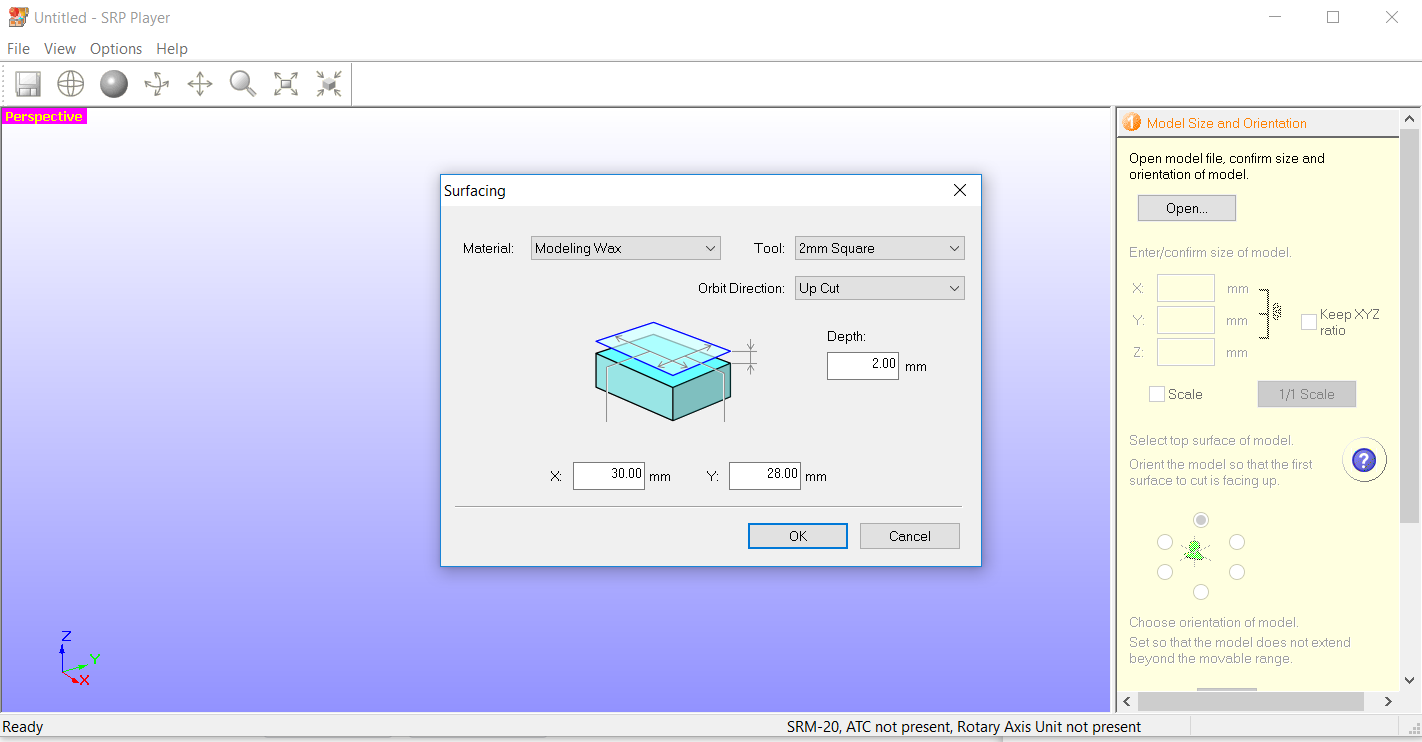Select the lower-left orientation radio button
This screenshot has height=742, width=1422.
(1165, 572)
